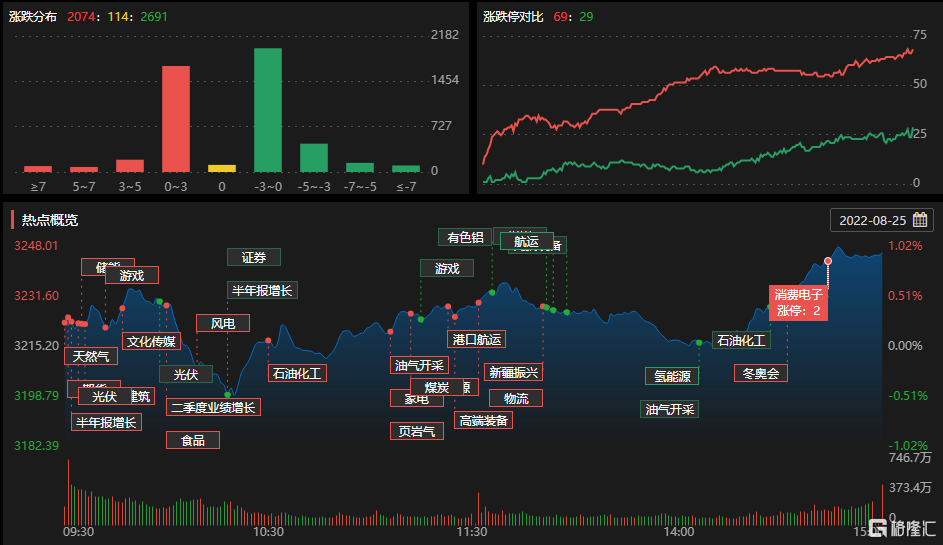943x545 pixels.
Task: Click the 二季度业绩增长 hotspot label
Action: click(x=213, y=407)
